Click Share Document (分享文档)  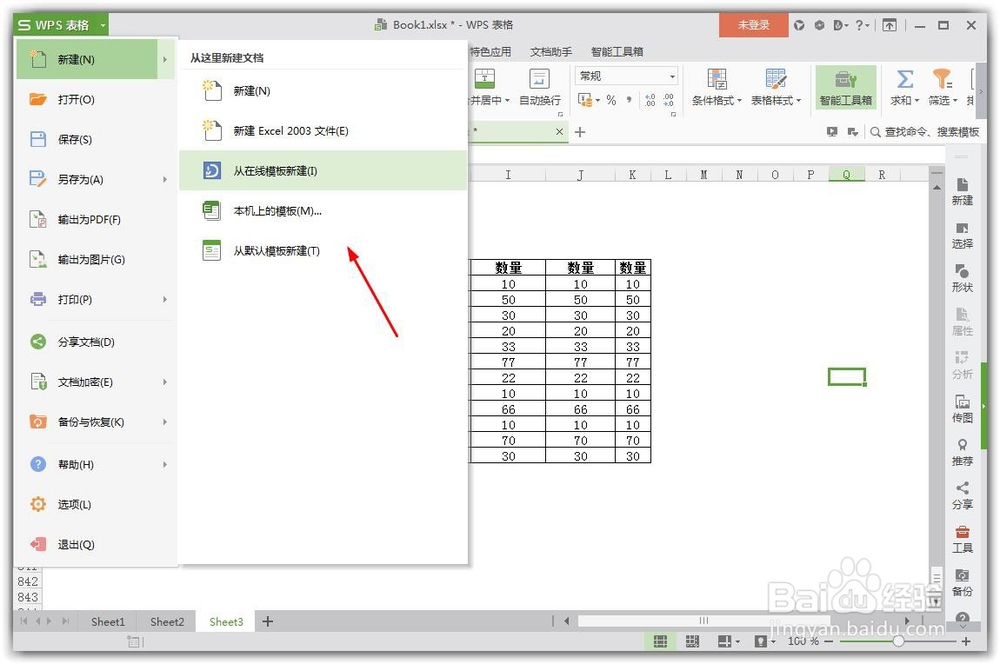click(x=95, y=342)
